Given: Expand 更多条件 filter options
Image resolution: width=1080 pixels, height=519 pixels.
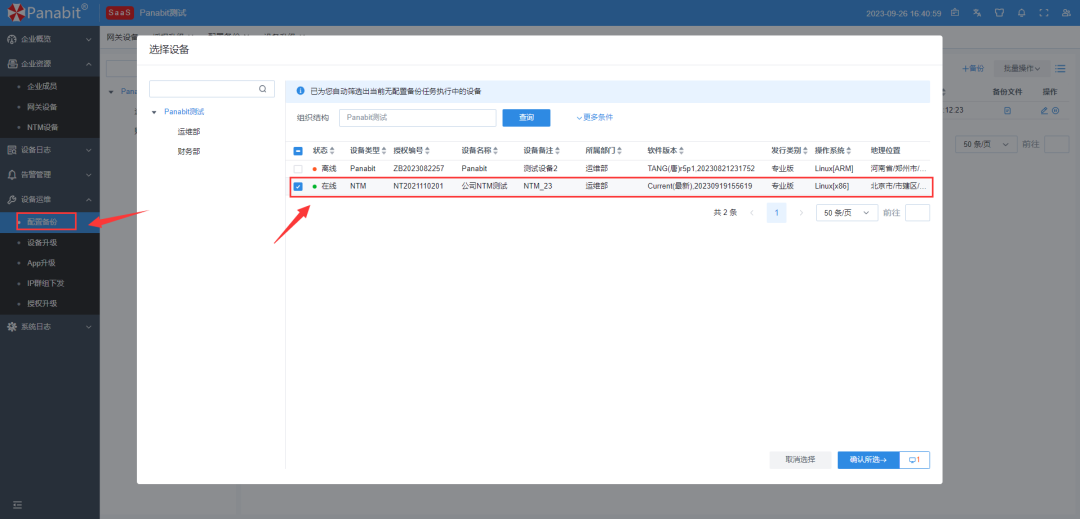Looking at the screenshot, I should [594, 118].
